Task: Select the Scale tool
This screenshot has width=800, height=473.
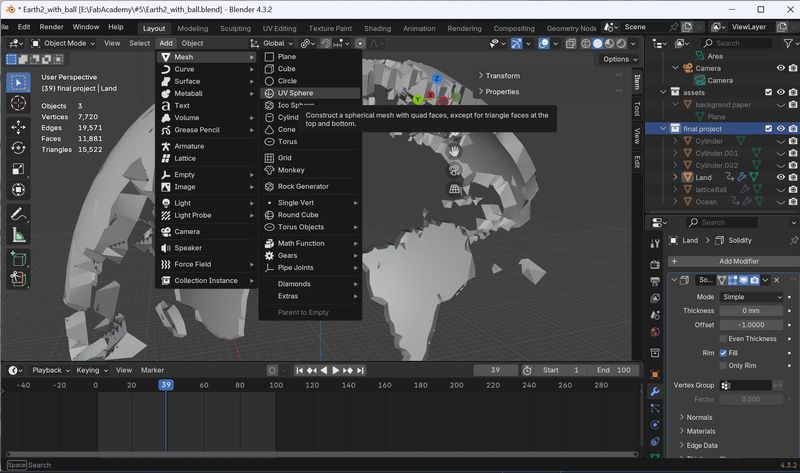Action: pyautogui.click(x=18, y=169)
